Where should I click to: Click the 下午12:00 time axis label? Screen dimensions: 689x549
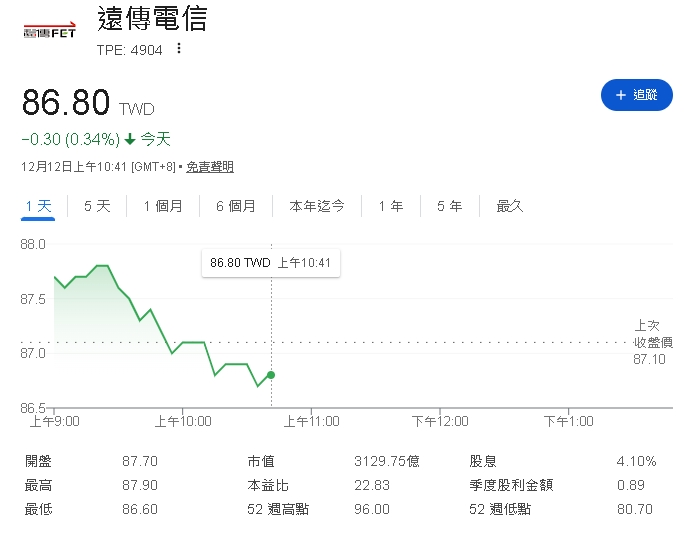440,422
